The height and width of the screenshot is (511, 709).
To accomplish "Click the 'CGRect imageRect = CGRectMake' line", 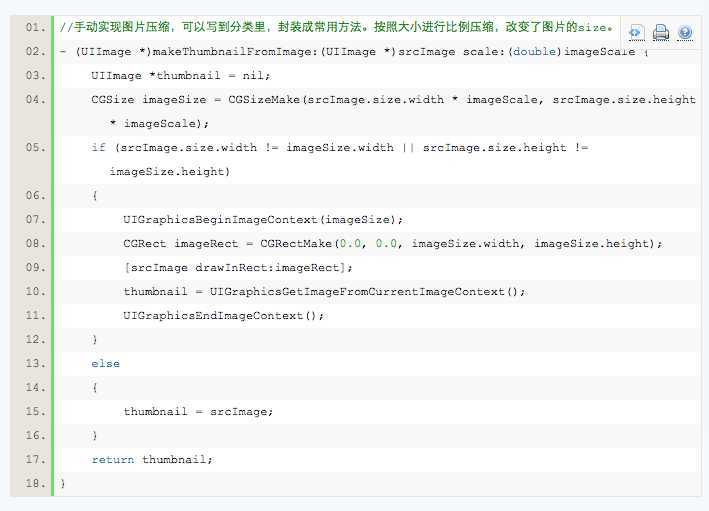I will click(x=392, y=243).
